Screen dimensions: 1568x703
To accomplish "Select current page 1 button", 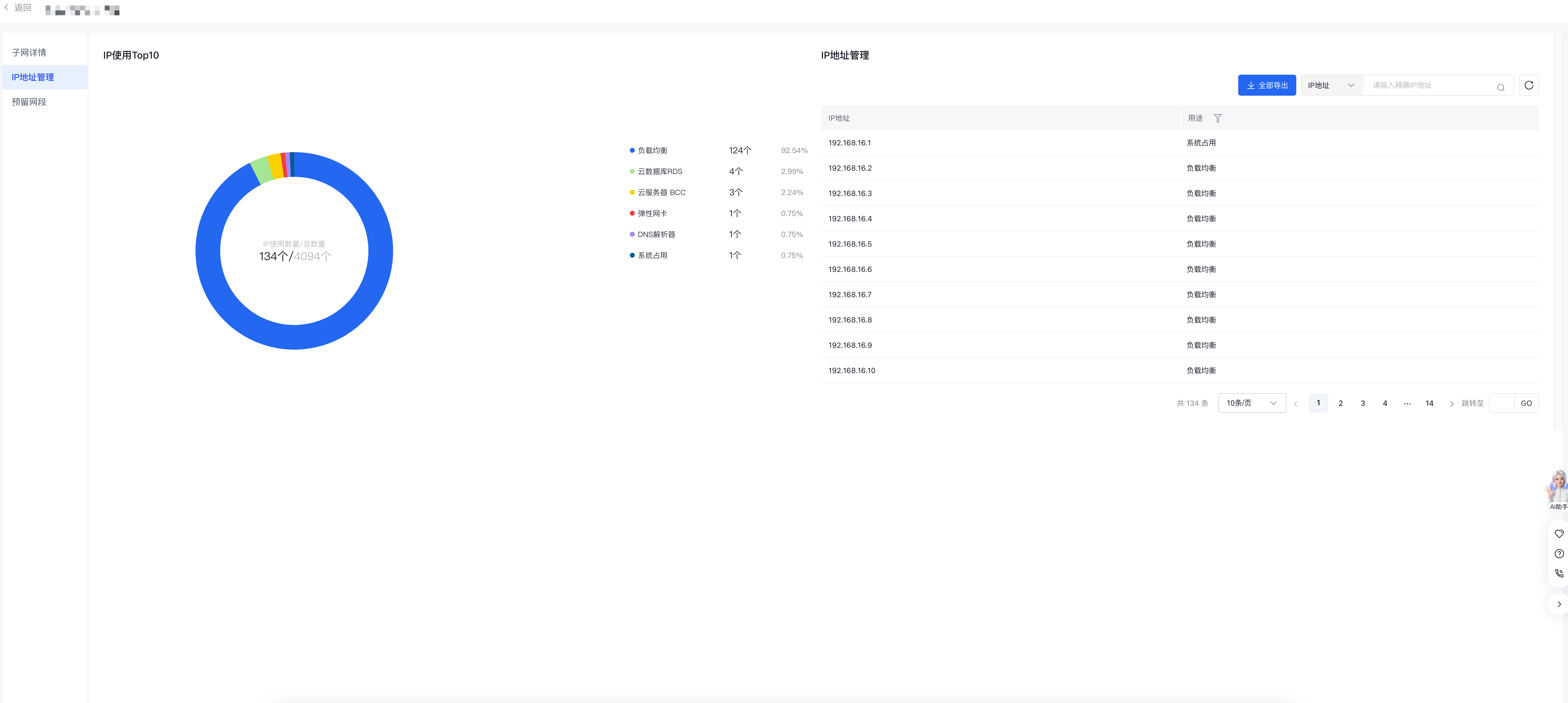I will coord(1318,403).
